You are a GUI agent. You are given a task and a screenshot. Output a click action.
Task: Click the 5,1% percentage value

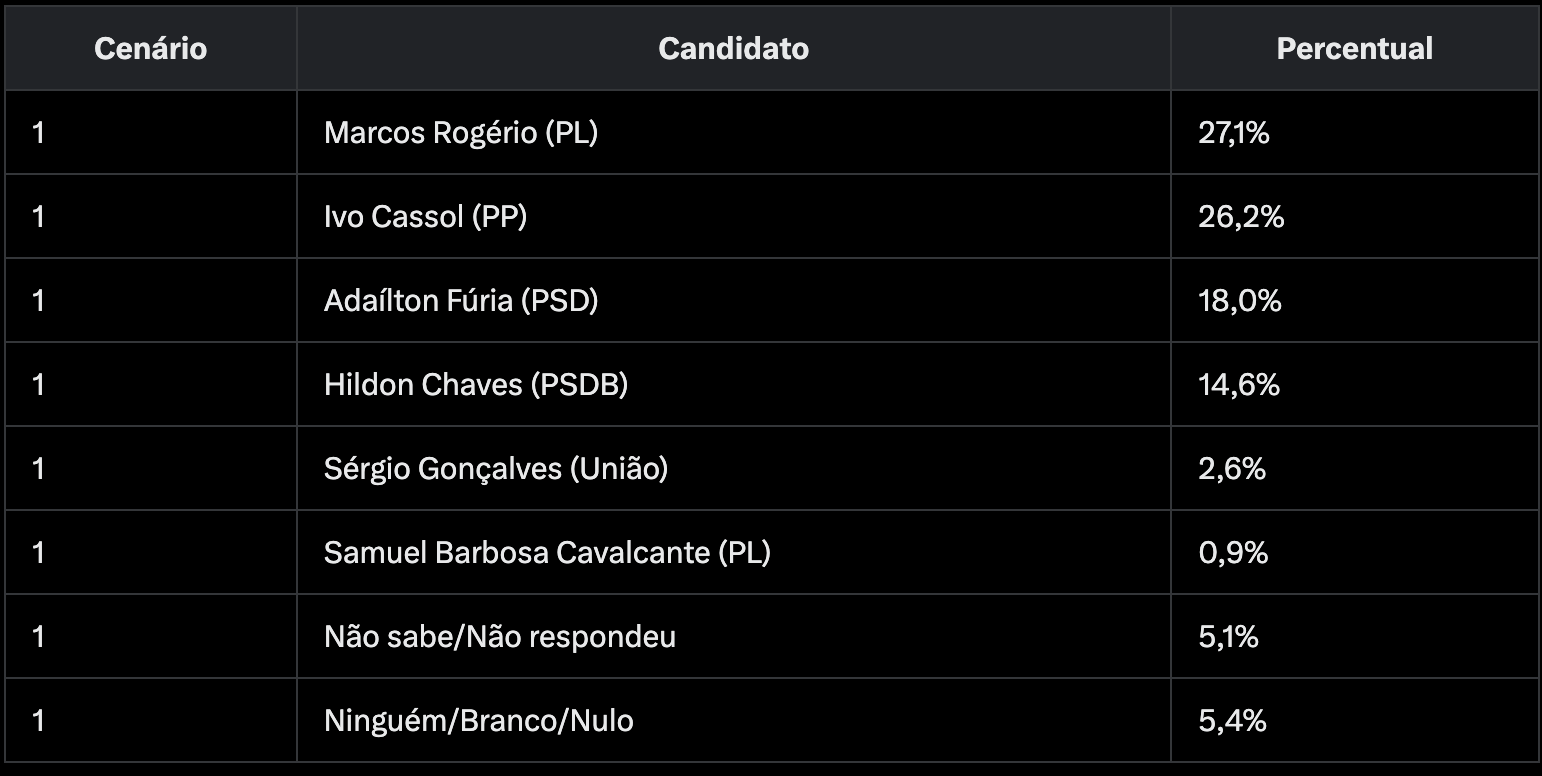pyautogui.click(x=1228, y=637)
